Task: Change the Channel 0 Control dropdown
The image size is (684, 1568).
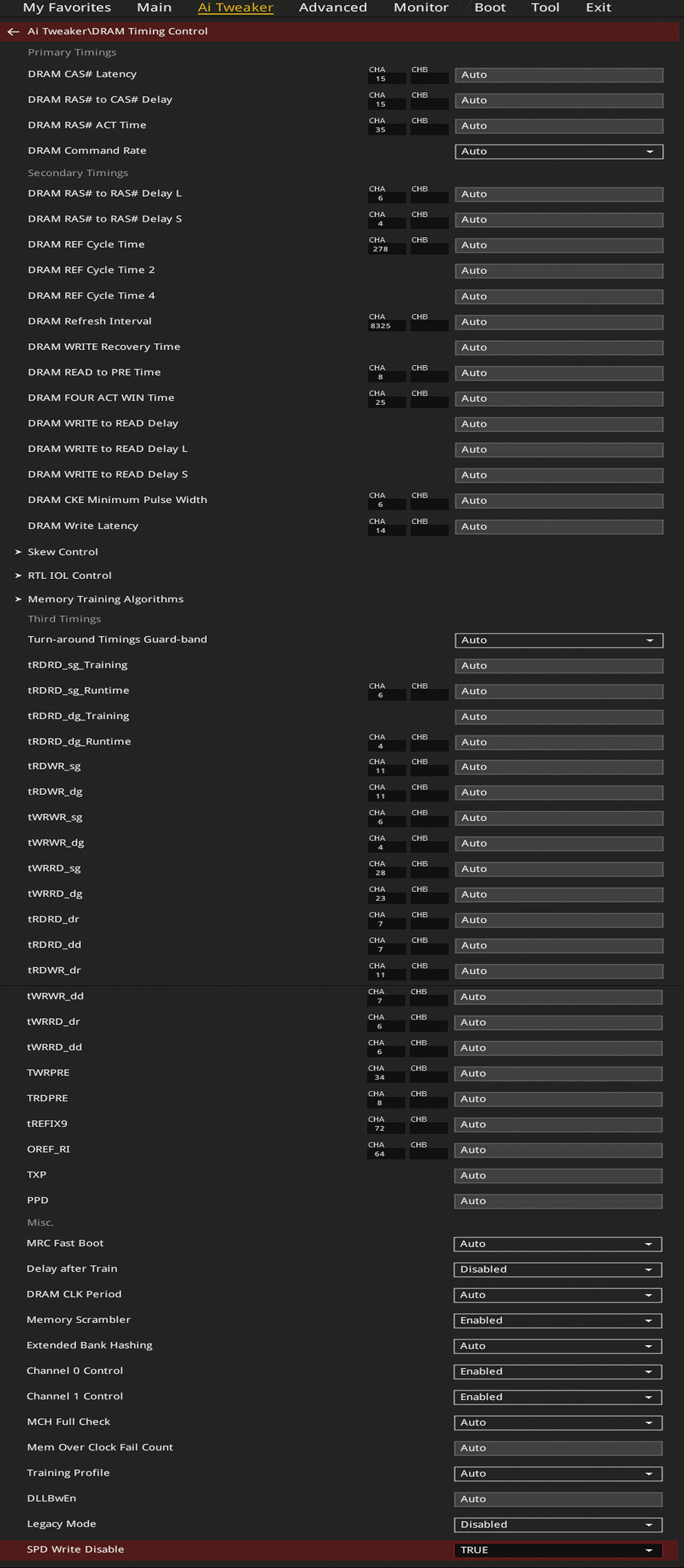Action: pyautogui.click(x=557, y=1372)
